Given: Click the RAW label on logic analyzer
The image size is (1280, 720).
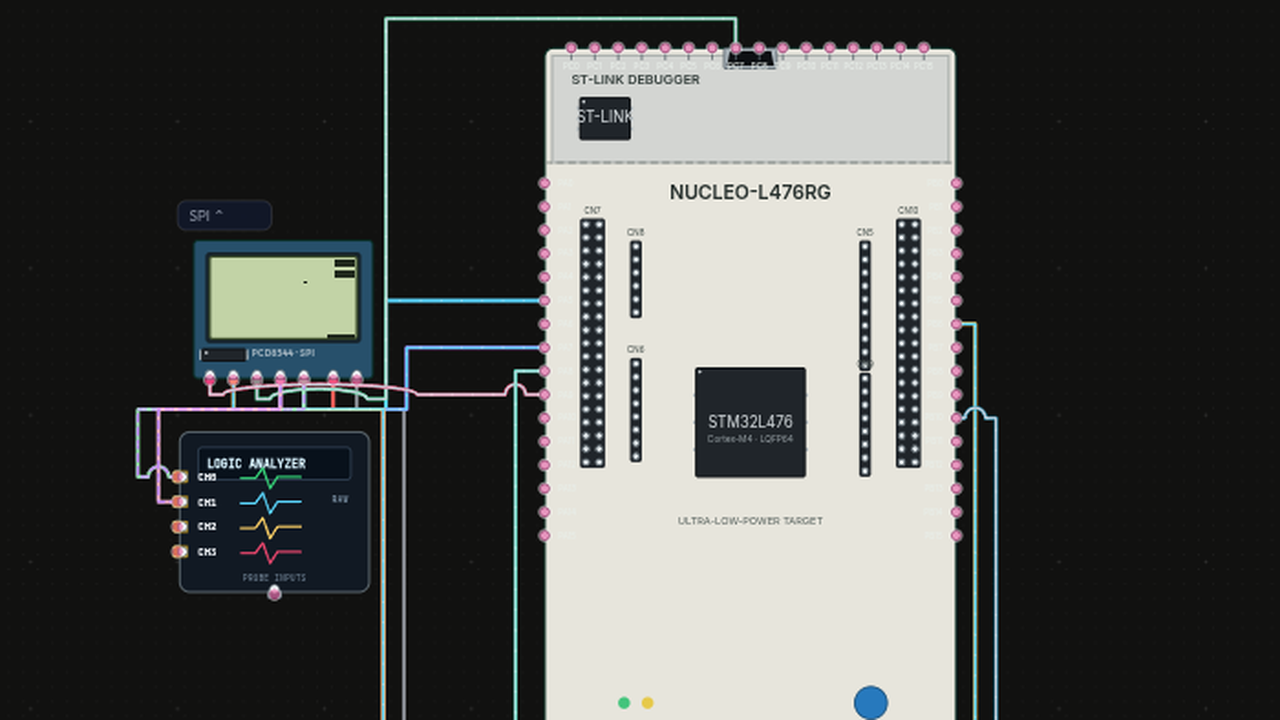Looking at the screenshot, I should (340, 499).
